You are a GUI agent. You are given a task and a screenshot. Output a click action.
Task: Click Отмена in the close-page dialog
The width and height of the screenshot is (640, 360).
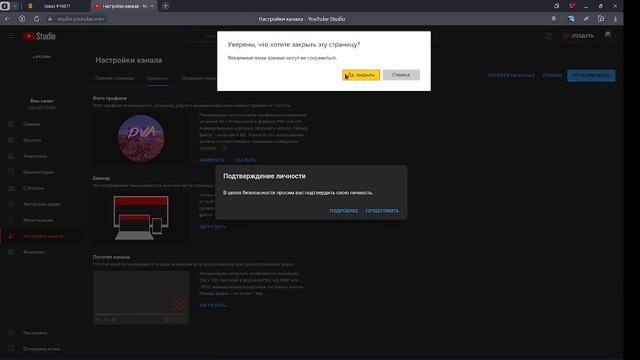[401, 75]
